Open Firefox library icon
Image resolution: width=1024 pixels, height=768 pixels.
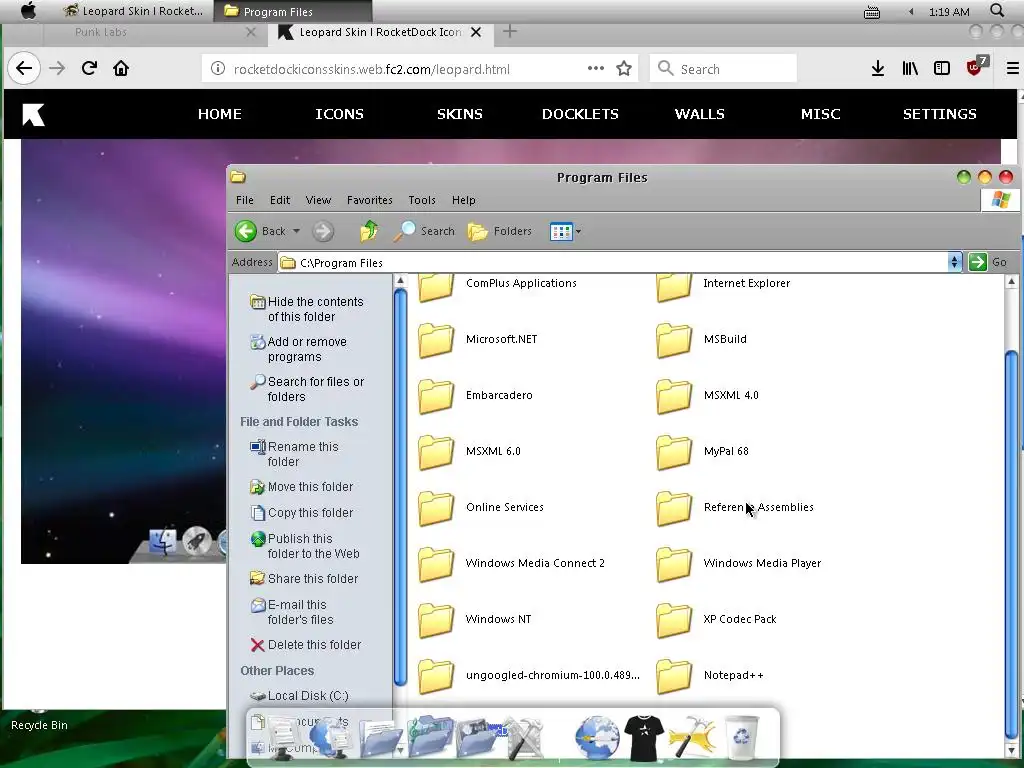click(x=910, y=69)
